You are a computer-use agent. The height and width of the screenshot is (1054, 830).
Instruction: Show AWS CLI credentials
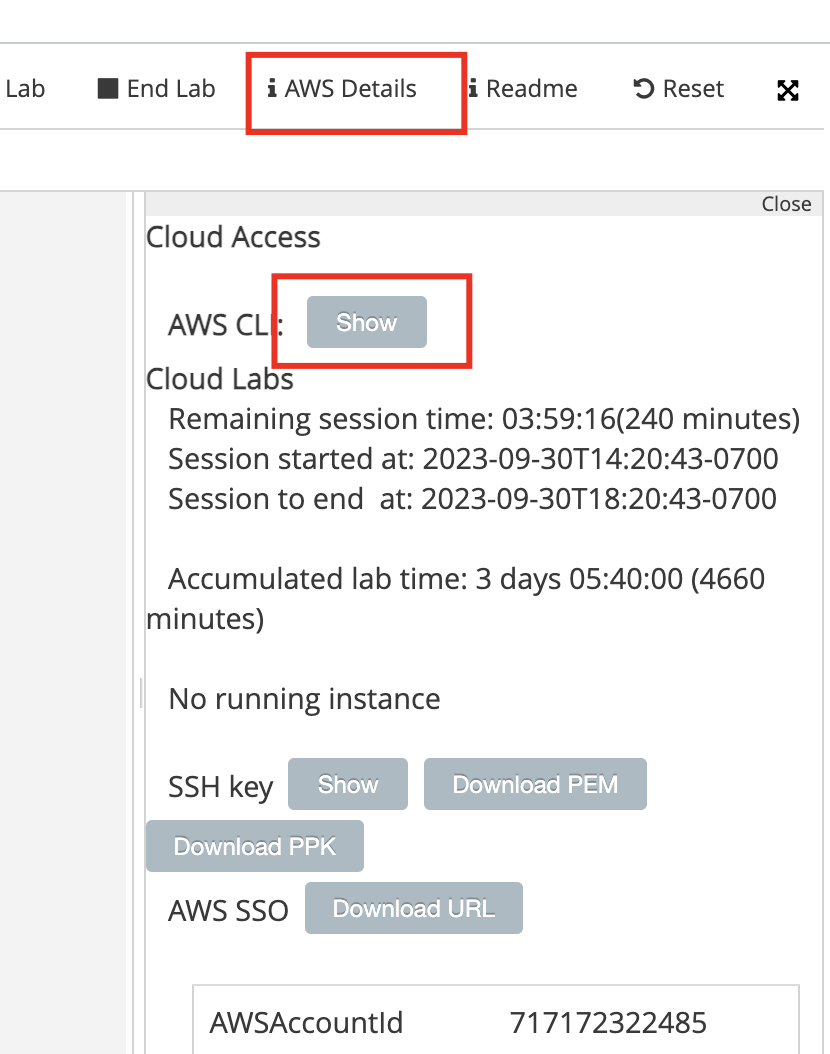pos(366,322)
